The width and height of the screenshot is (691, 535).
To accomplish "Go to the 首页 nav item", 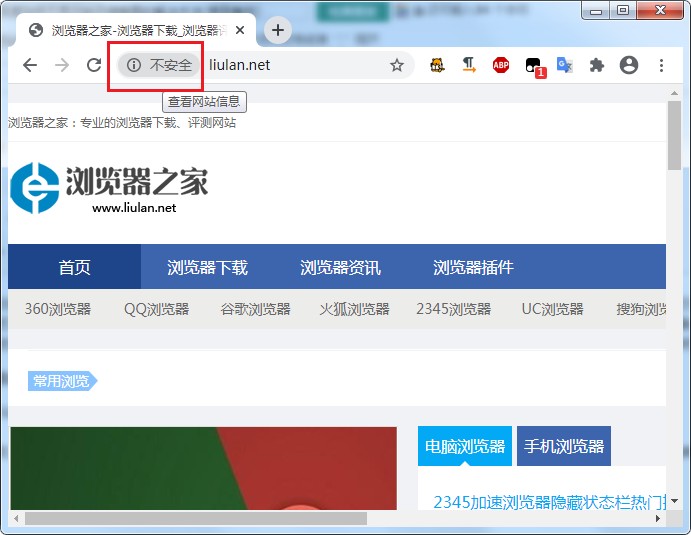I will 74,267.
